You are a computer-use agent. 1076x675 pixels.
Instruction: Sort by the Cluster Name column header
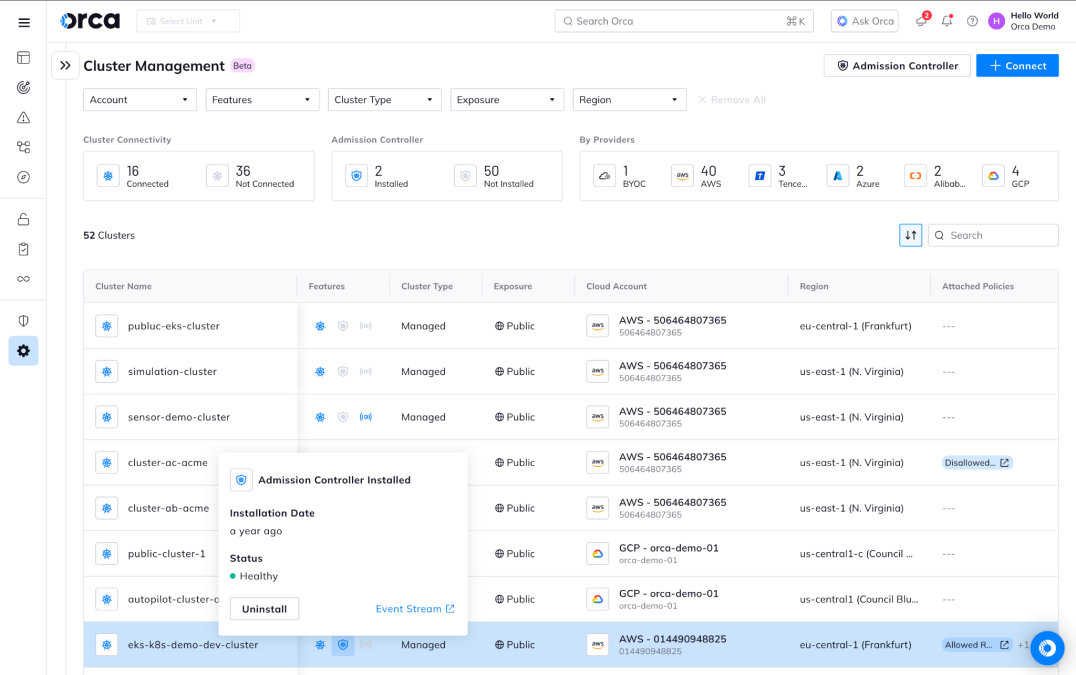124,286
